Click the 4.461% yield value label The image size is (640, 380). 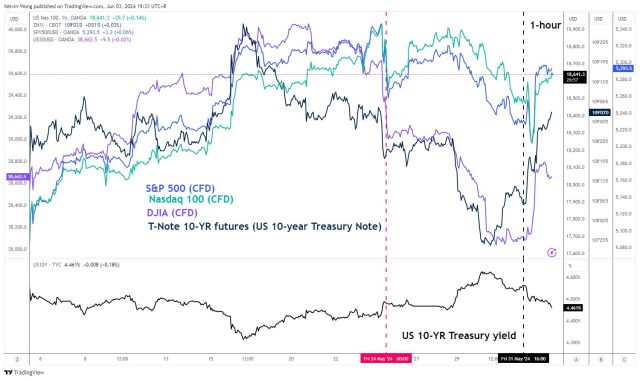tap(573, 308)
